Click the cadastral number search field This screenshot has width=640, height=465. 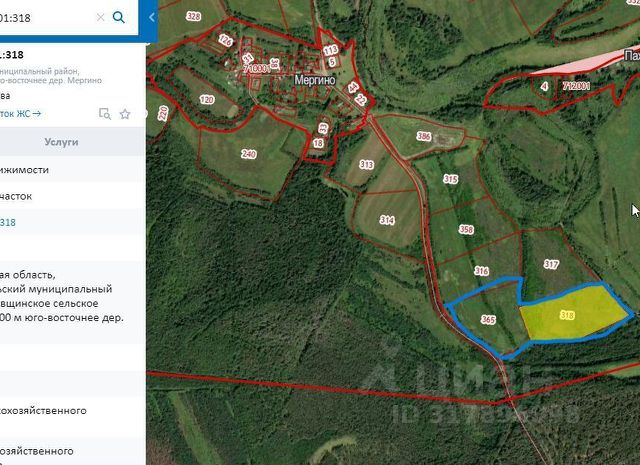coord(45,18)
